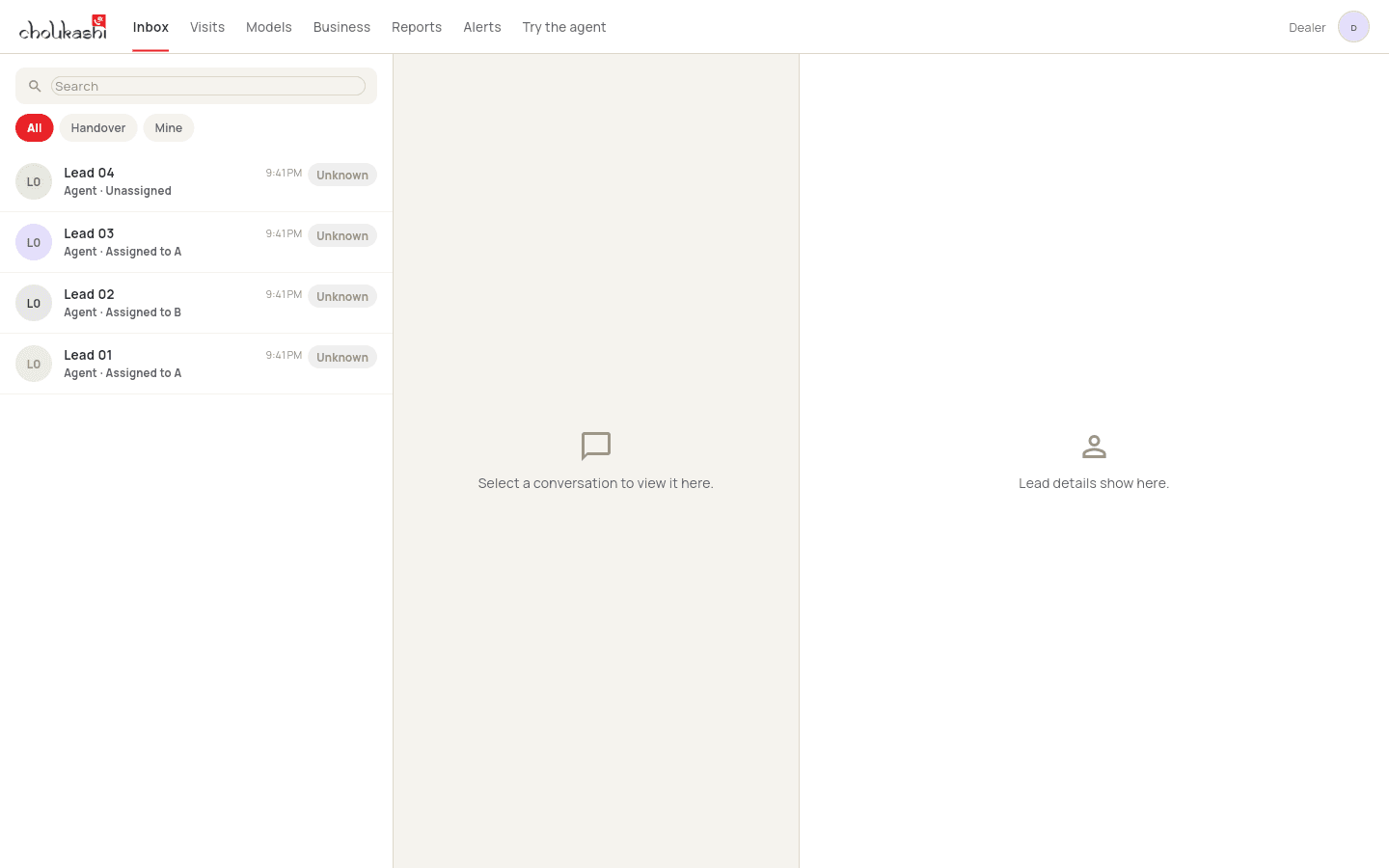Click Lead 01's avatar badge
The height and width of the screenshot is (868, 1389).
[x=34, y=364]
